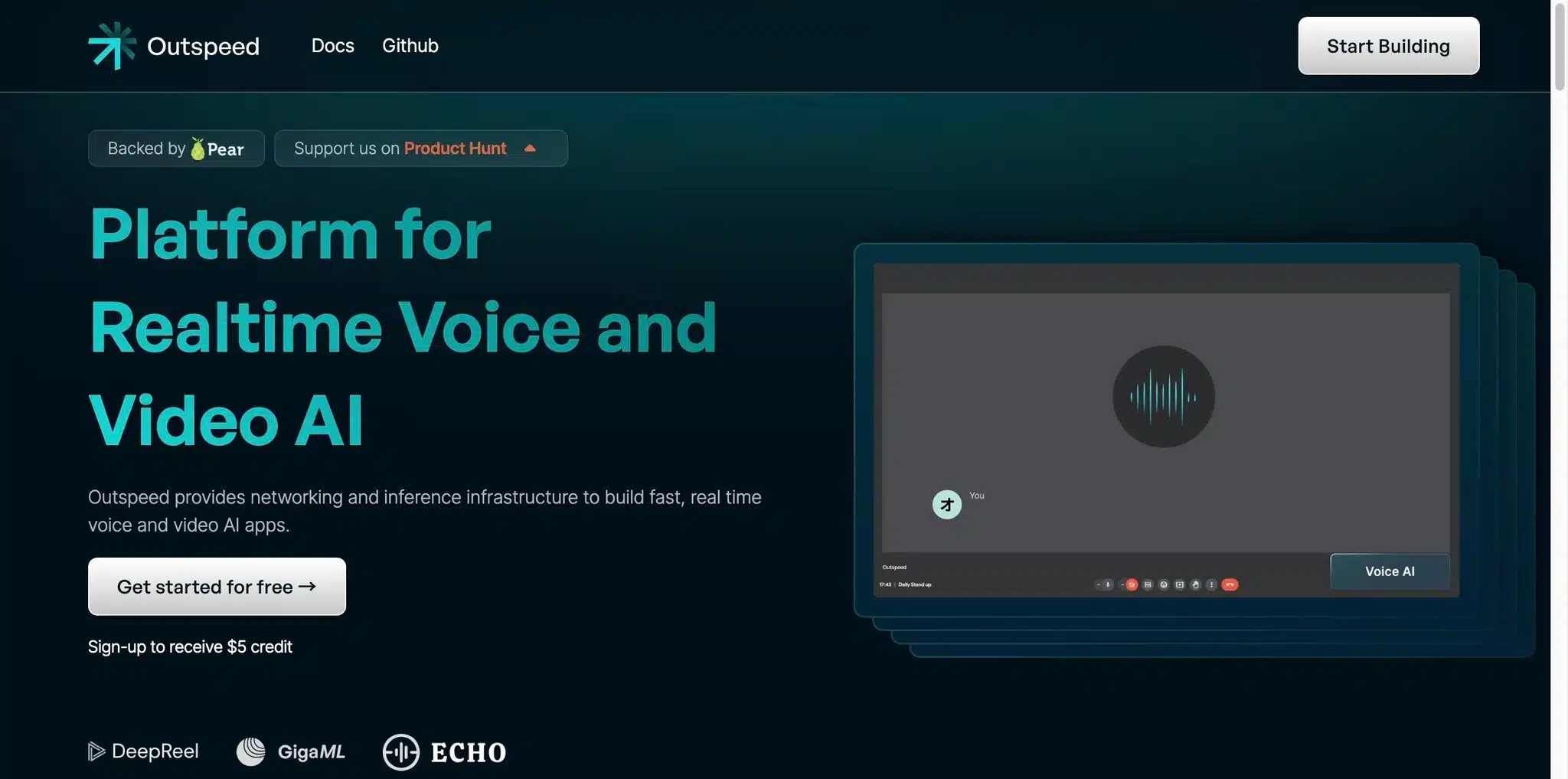Screen dimensions: 1568x779
Task: Click the Outspeed arrow logo icon
Action: (x=112, y=45)
